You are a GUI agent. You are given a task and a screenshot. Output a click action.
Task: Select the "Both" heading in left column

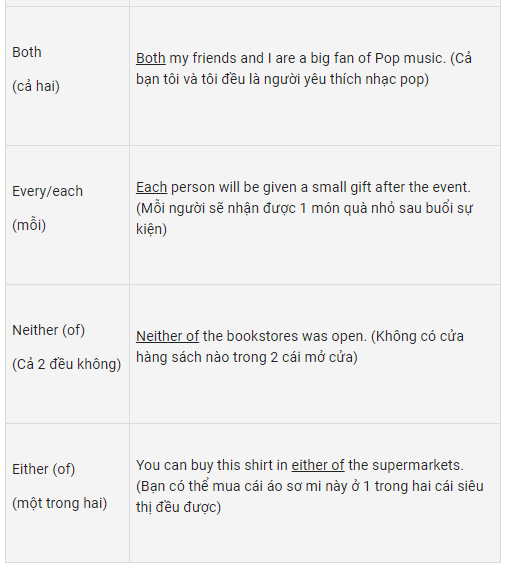27,52
